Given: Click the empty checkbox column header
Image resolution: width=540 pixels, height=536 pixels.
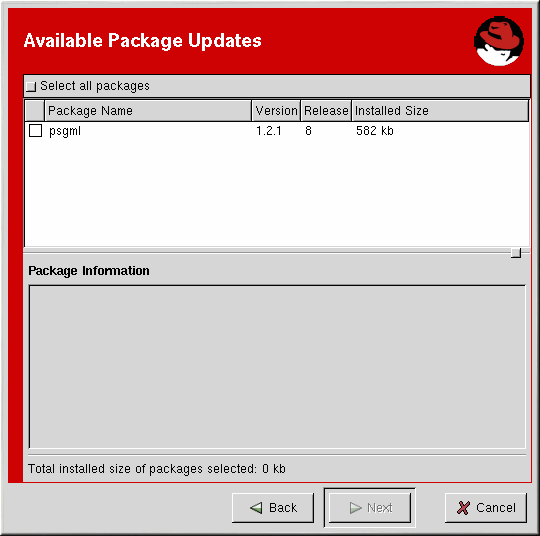Looking at the screenshot, I should click(x=35, y=111).
